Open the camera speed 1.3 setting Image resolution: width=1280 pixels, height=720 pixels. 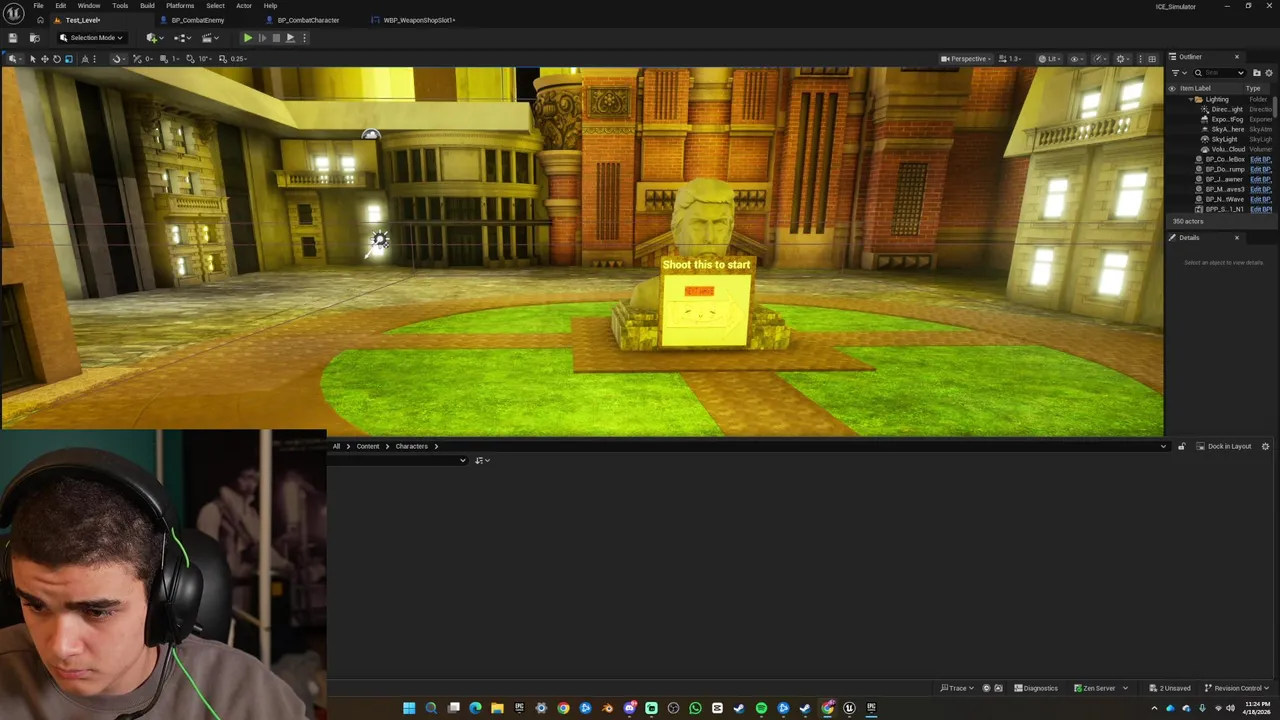click(x=1010, y=59)
